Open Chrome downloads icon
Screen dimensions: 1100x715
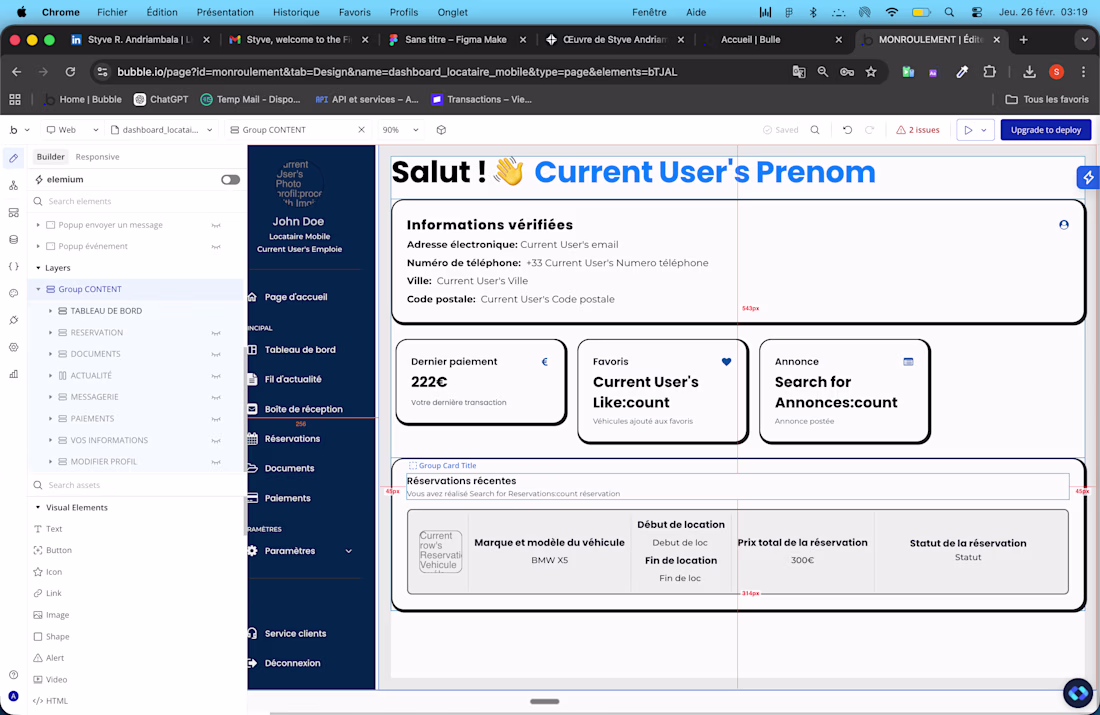1029,72
